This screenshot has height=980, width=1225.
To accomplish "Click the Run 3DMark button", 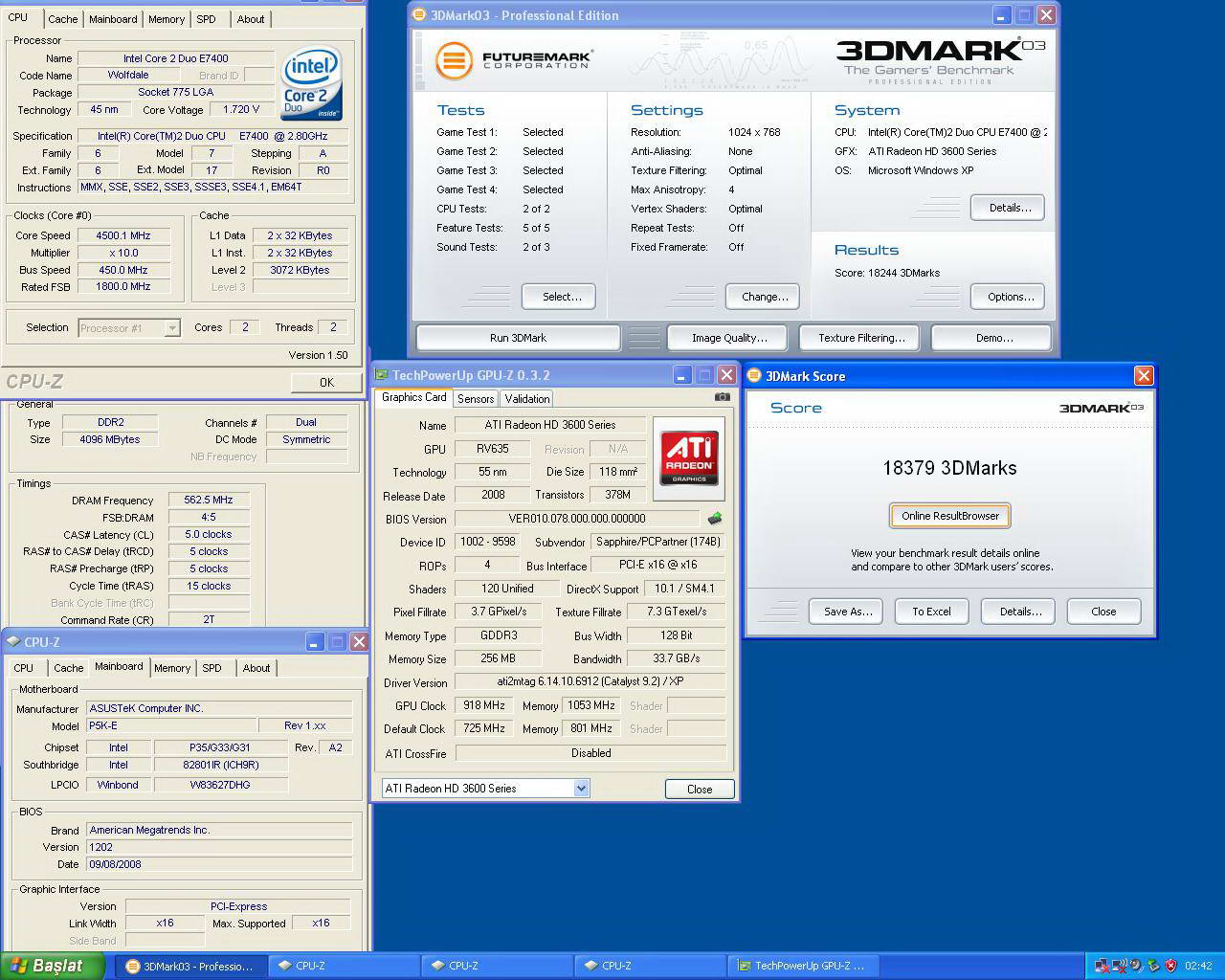I will click(x=518, y=338).
